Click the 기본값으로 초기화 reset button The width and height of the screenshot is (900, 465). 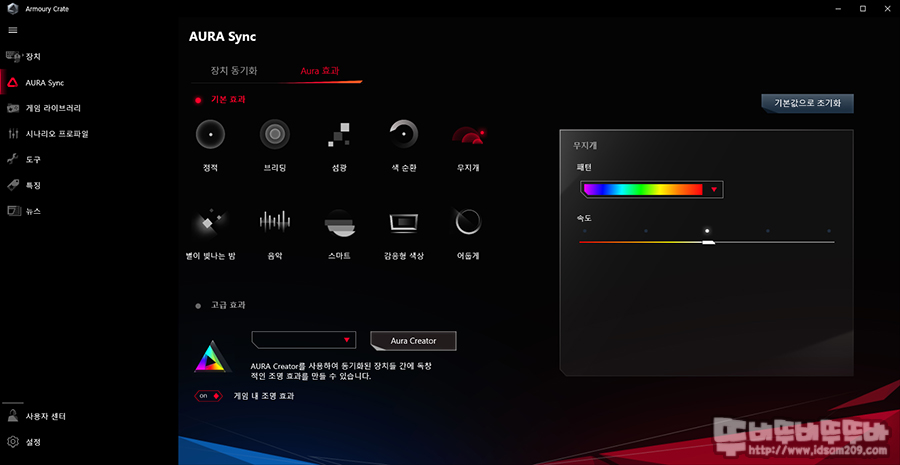coord(808,104)
